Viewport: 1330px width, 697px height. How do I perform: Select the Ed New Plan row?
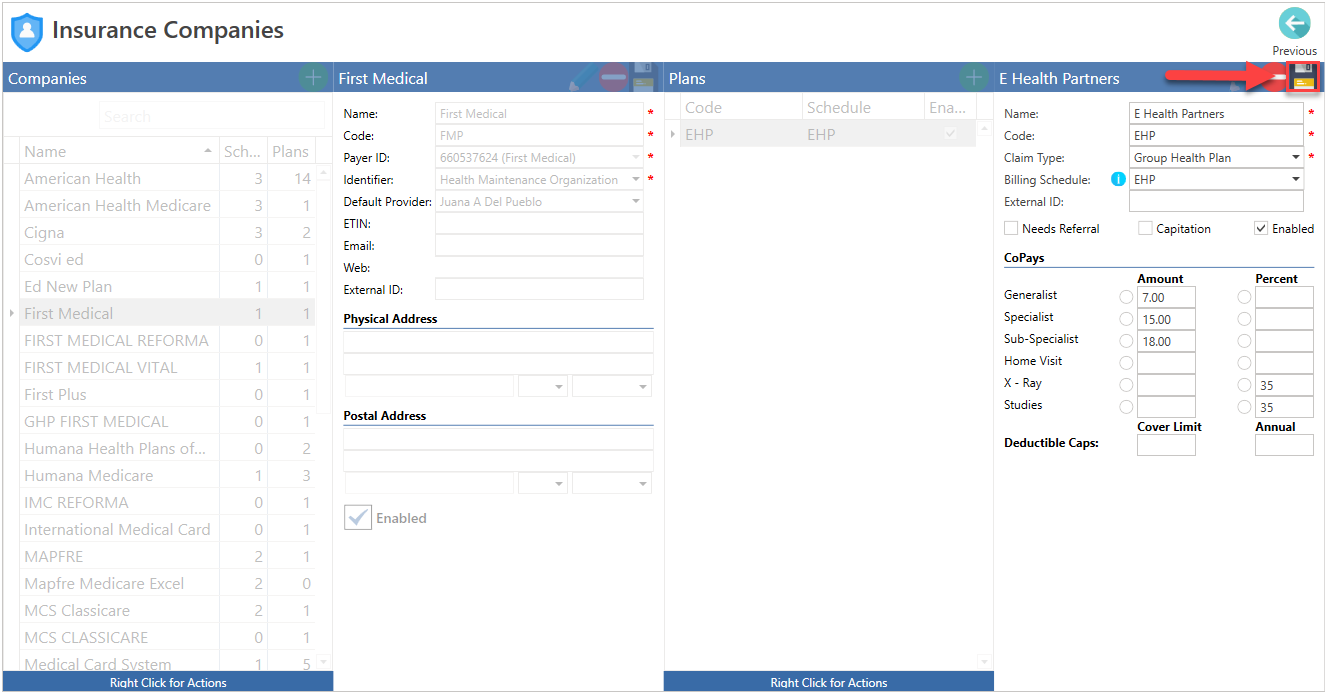coord(168,286)
